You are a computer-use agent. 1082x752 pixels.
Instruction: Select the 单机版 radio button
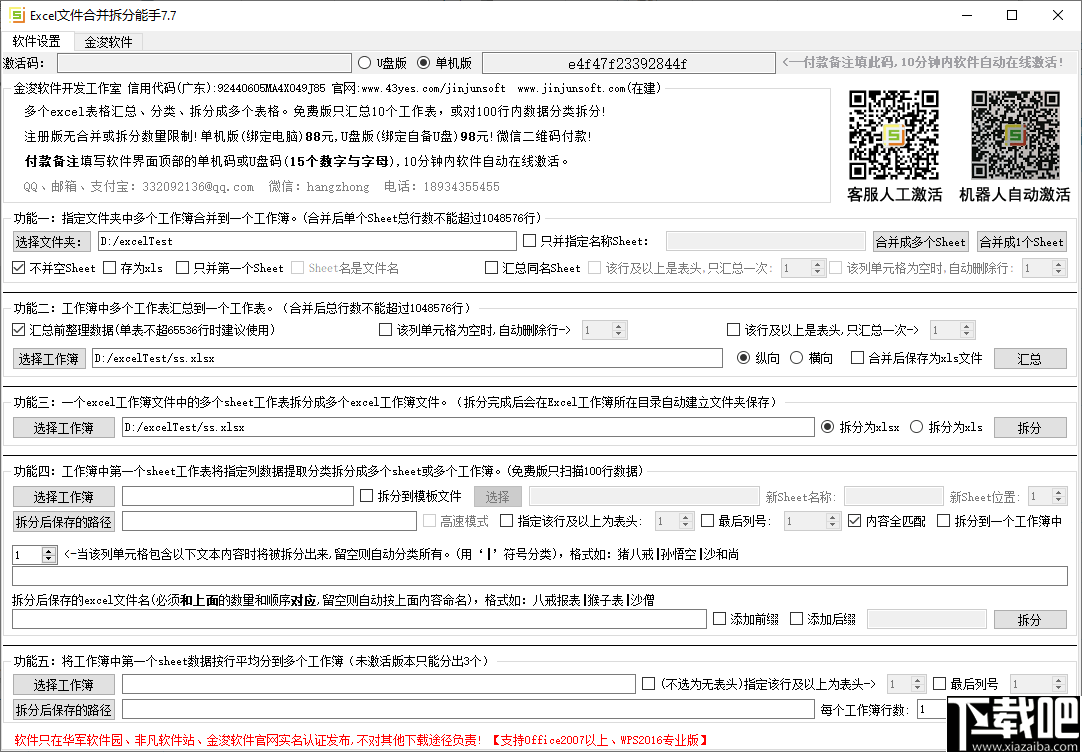click(x=423, y=62)
